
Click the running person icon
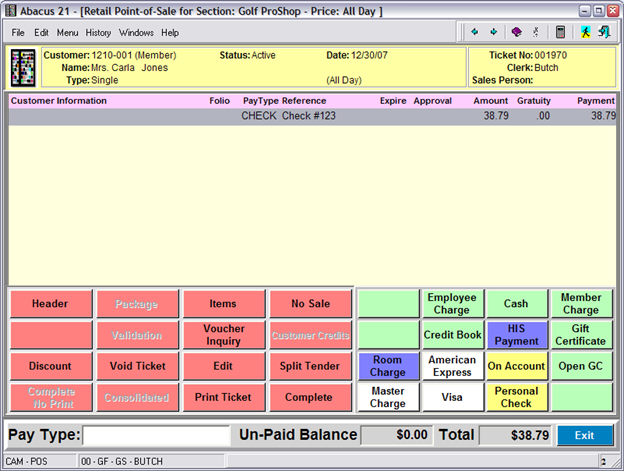(586, 32)
